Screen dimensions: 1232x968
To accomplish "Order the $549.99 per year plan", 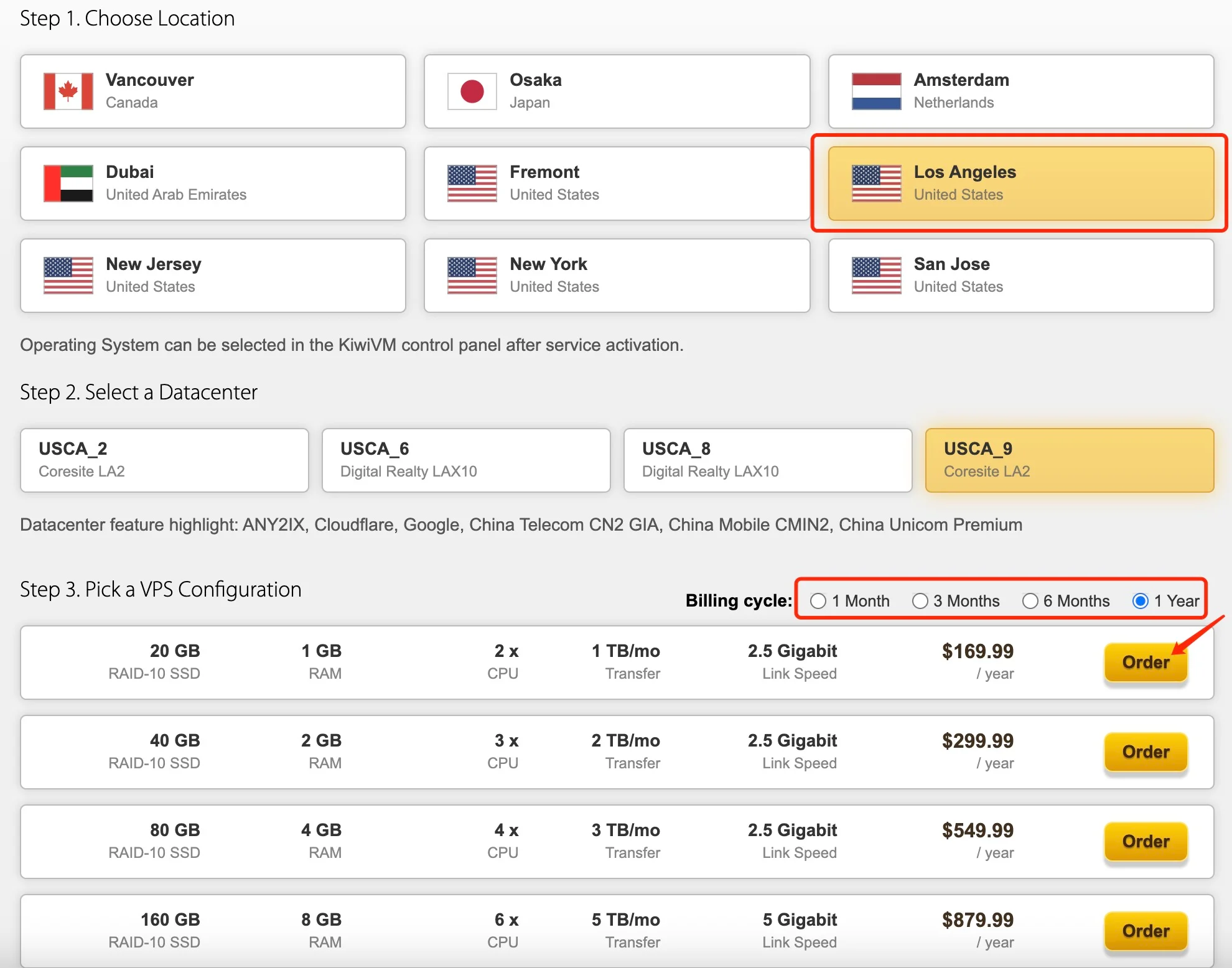I will [1146, 842].
